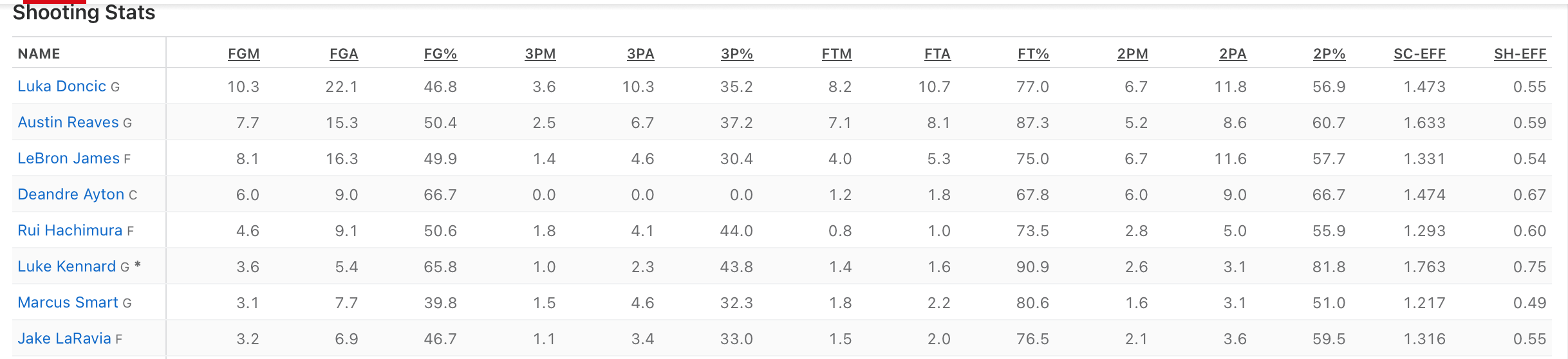Open Jake LaRavia profile link
The image size is (1568, 359).
point(64,338)
